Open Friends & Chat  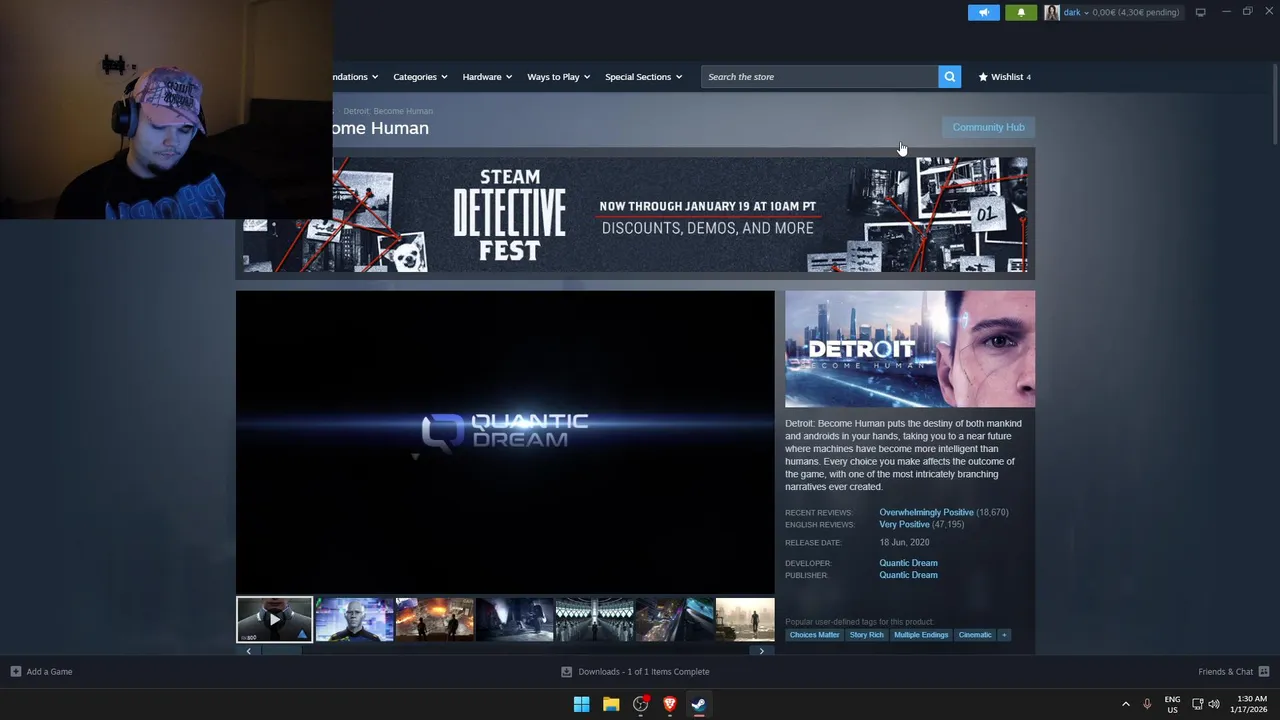[x=1234, y=671]
